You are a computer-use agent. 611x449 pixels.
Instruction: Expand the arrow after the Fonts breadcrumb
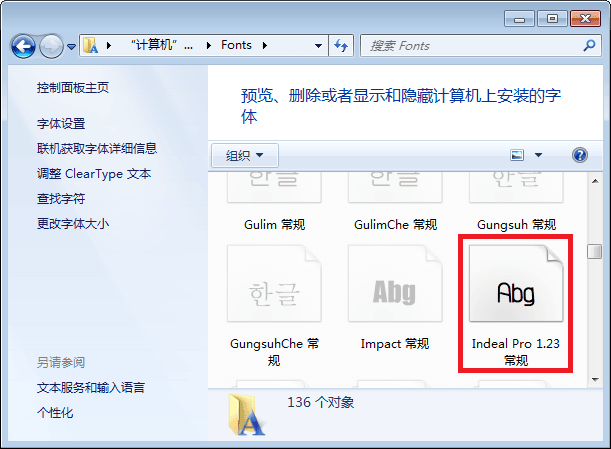(265, 46)
